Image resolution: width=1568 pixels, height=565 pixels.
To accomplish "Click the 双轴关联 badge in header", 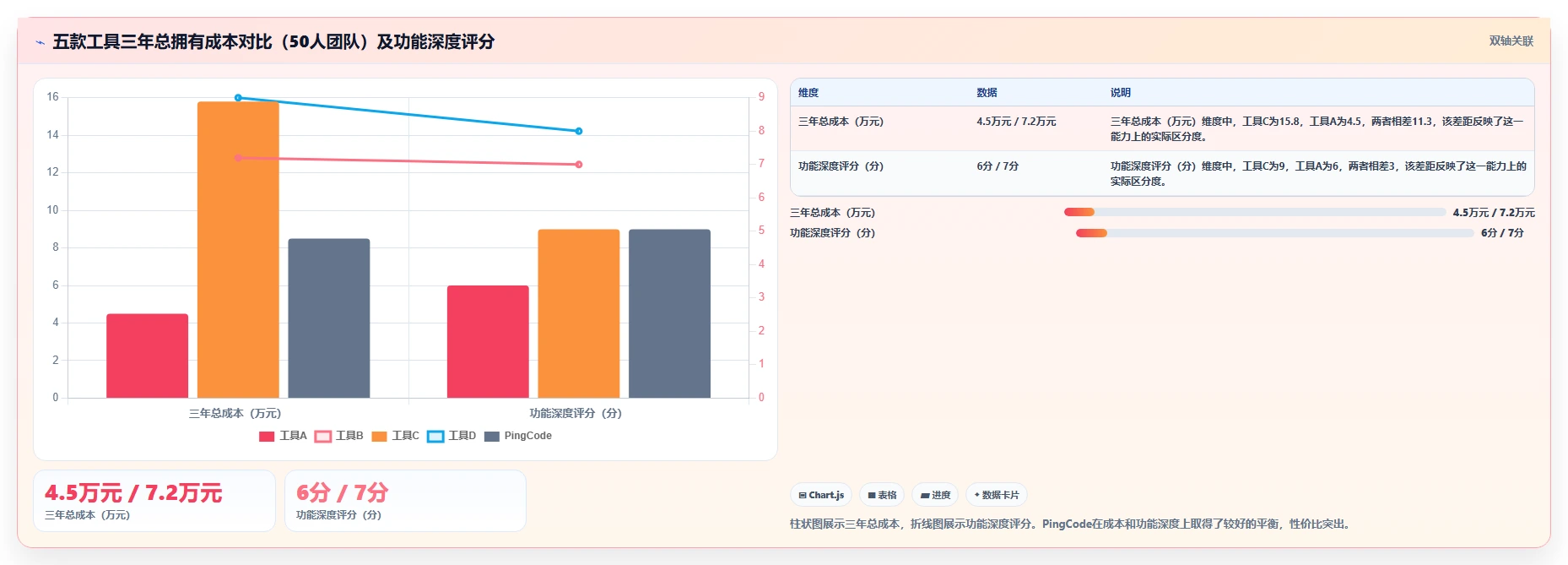I will [x=1511, y=41].
